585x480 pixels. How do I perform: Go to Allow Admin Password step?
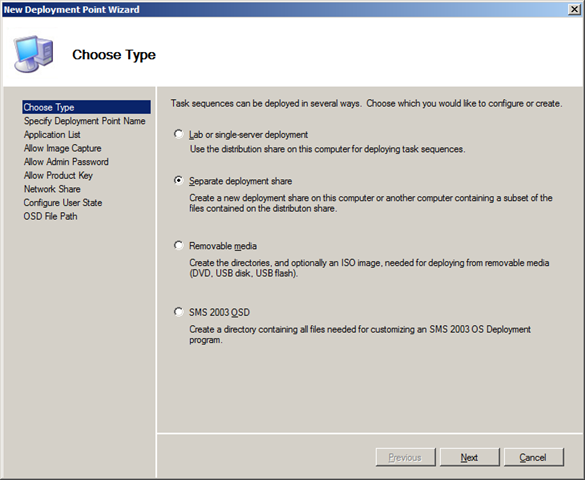point(66,161)
